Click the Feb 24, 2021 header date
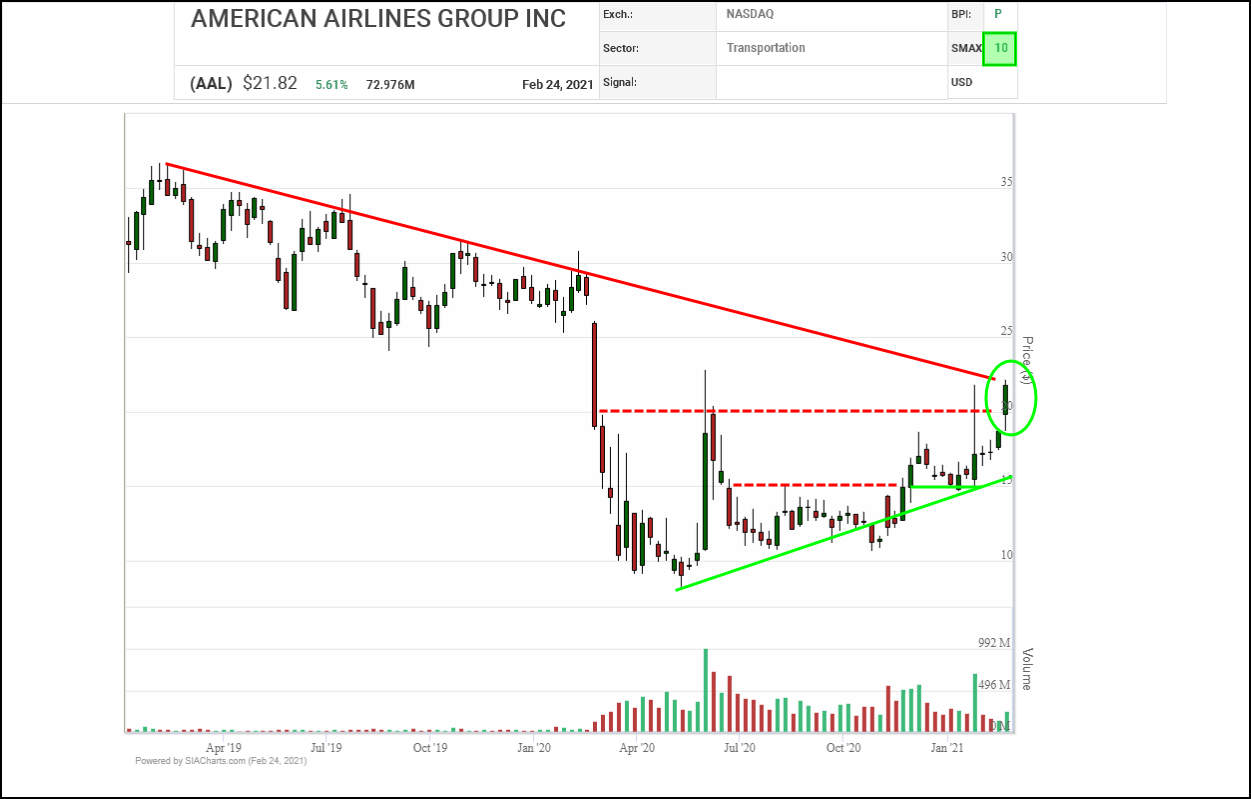Screen dimensions: 1251x799 (557, 85)
